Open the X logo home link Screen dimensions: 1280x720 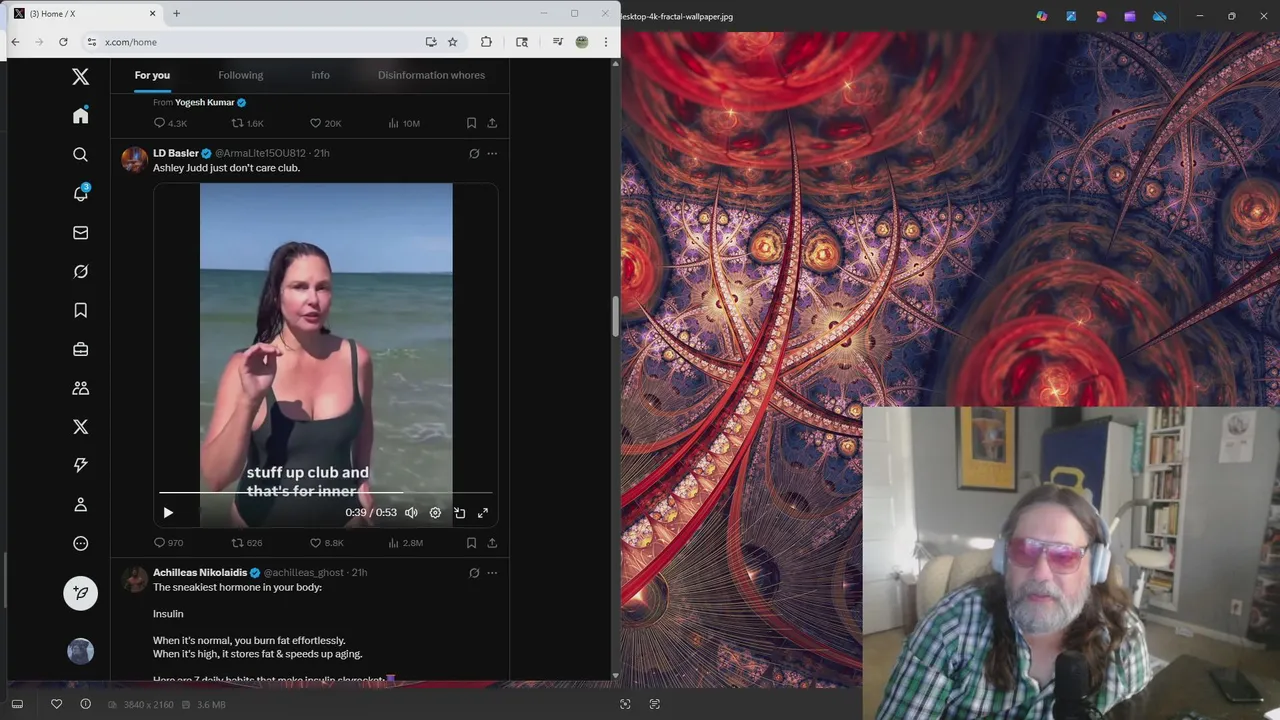(81, 77)
